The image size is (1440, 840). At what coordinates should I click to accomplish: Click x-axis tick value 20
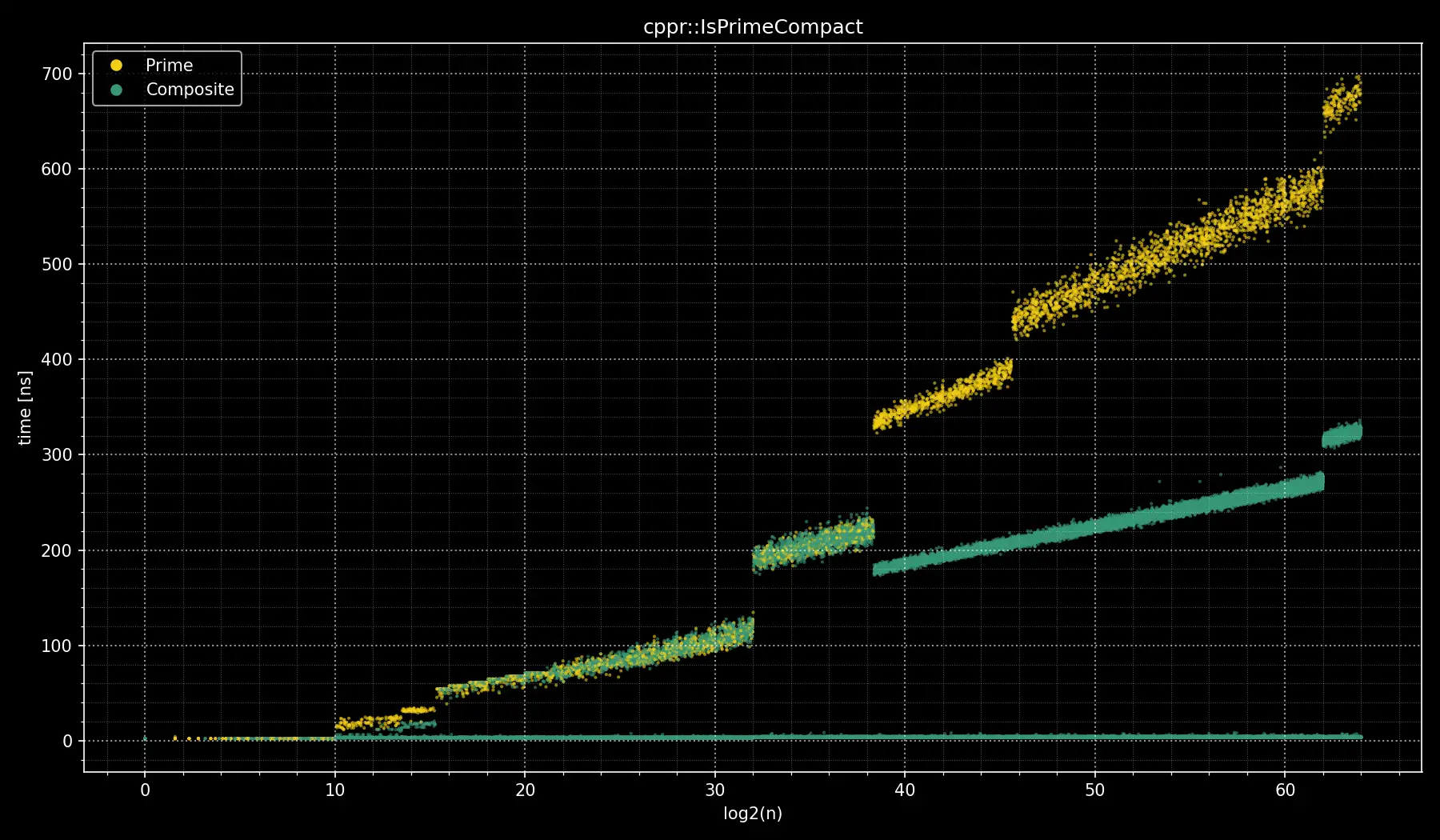(x=525, y=790)
